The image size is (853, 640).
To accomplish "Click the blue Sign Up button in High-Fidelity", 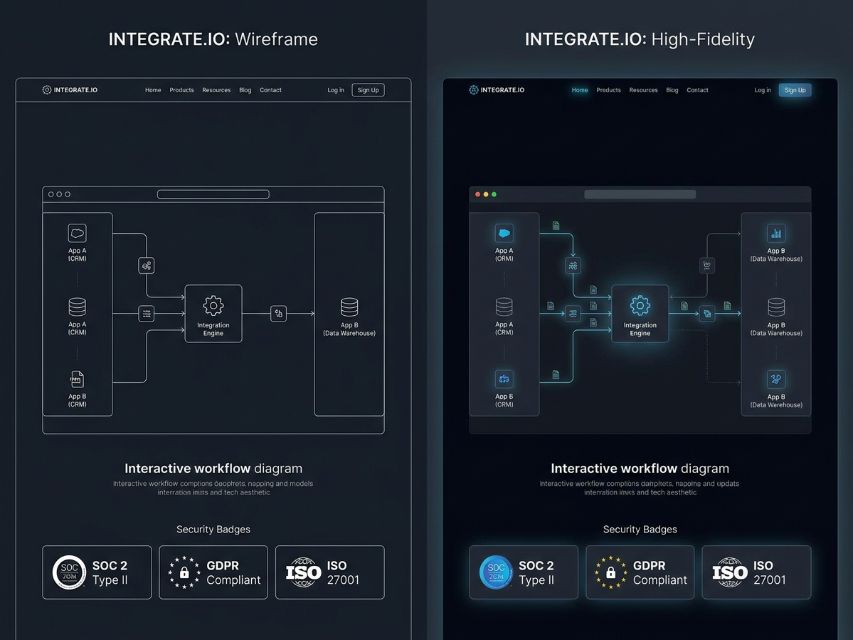I will pos(795,90).
